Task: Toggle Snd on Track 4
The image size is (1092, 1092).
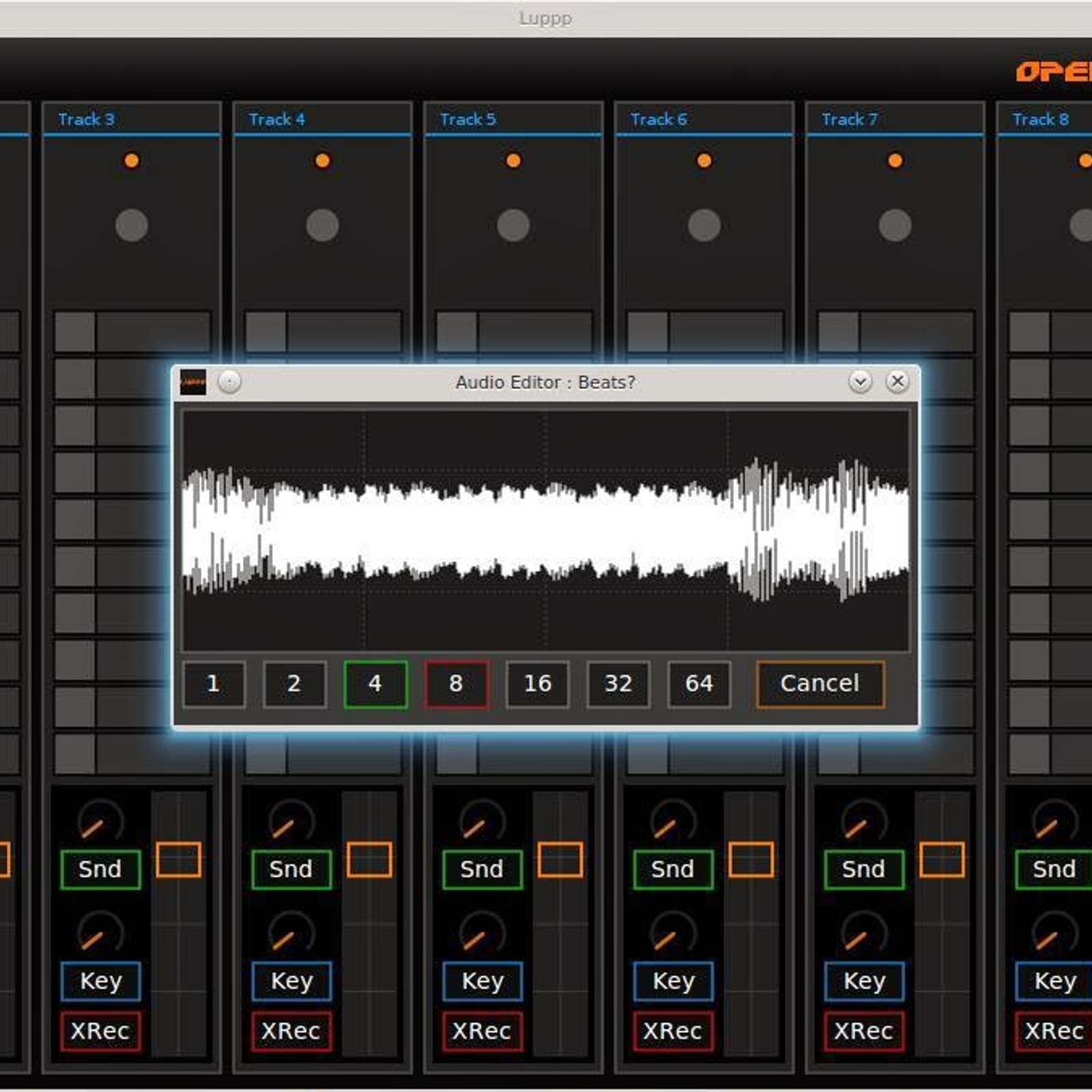Action: [x=291, y=870]
